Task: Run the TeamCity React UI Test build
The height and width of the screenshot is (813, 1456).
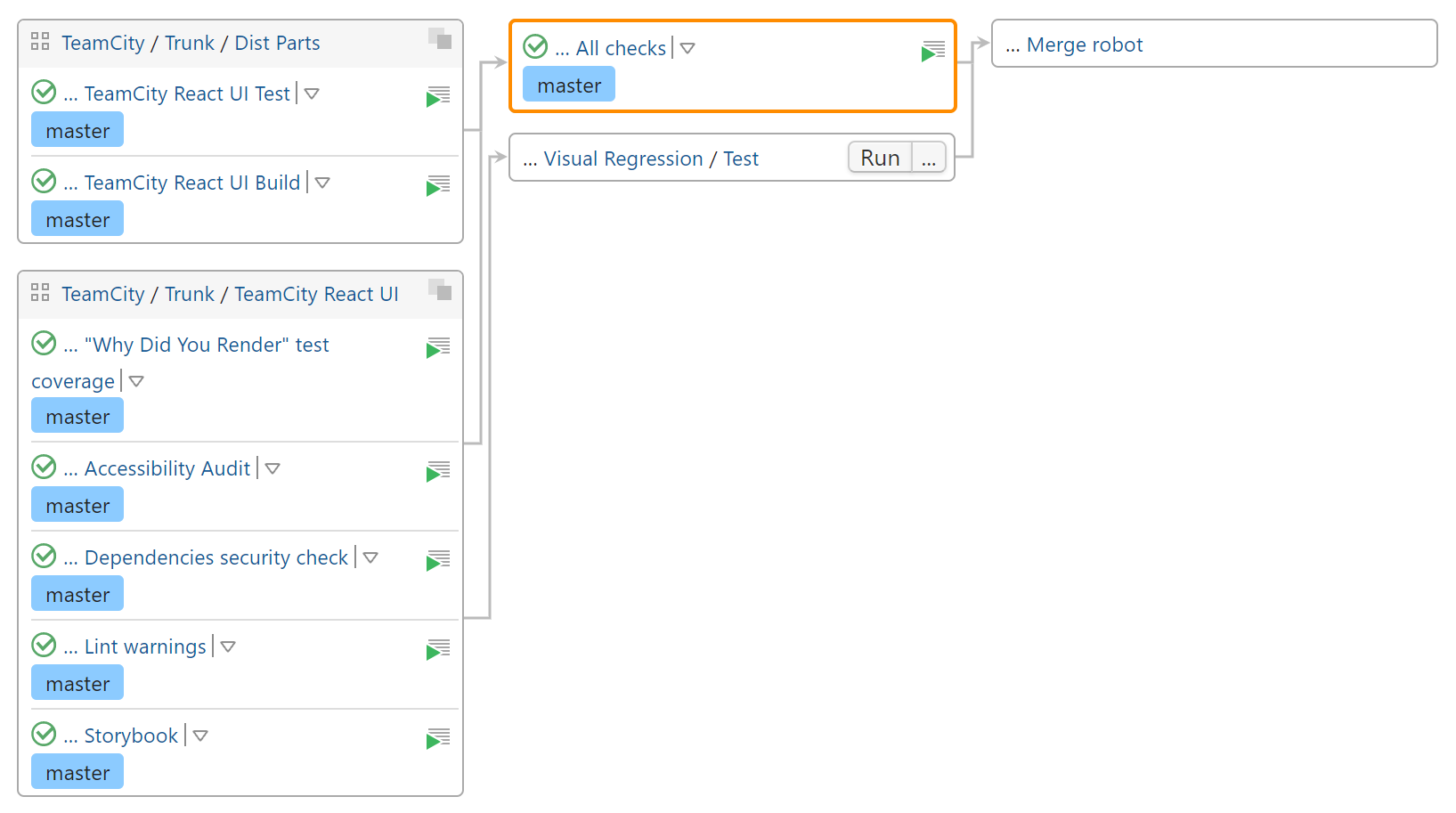Action: (438, 95)
